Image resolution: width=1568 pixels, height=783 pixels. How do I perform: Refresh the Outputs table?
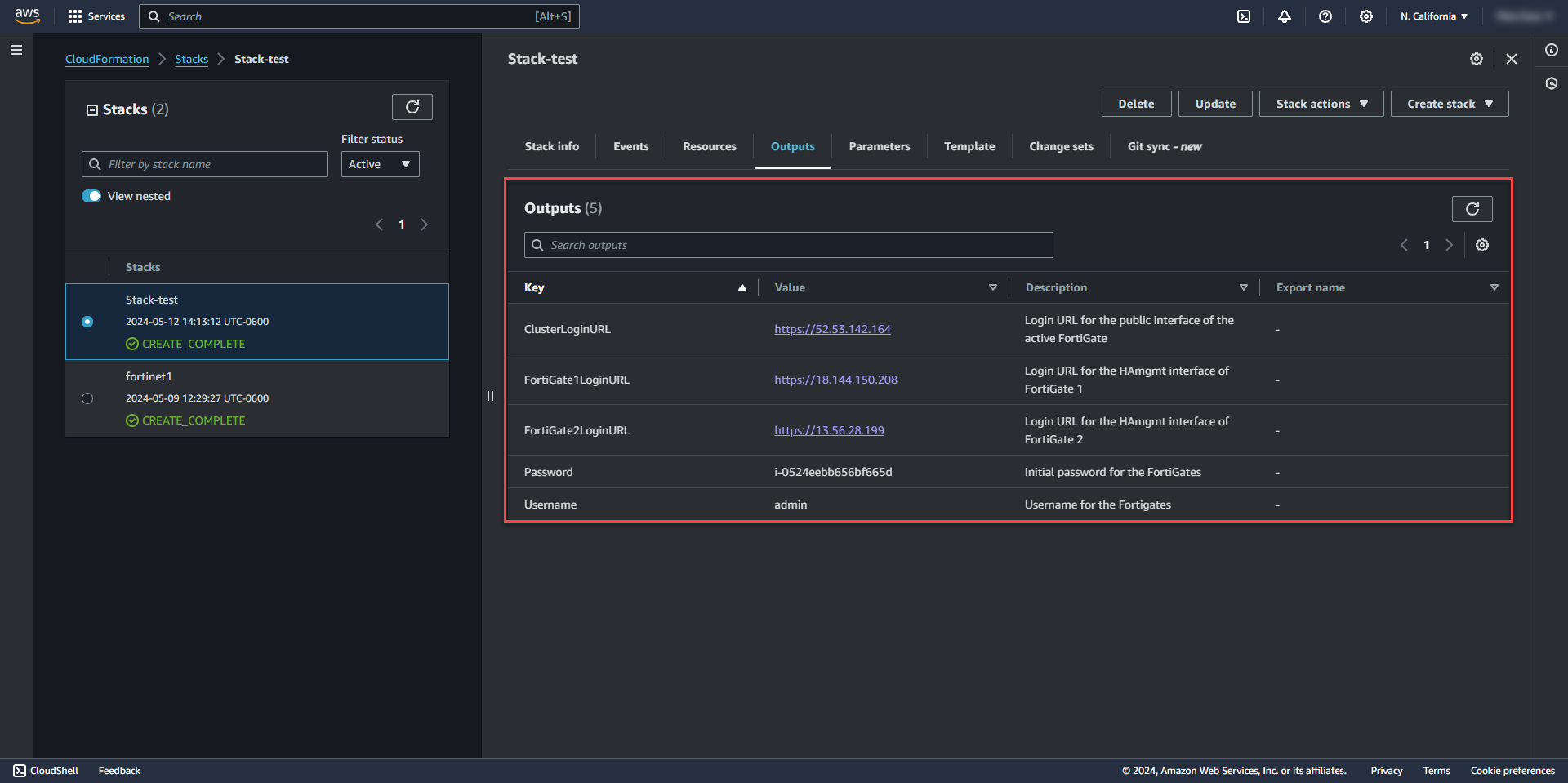pyautogui.click(x=1472, y=209)
